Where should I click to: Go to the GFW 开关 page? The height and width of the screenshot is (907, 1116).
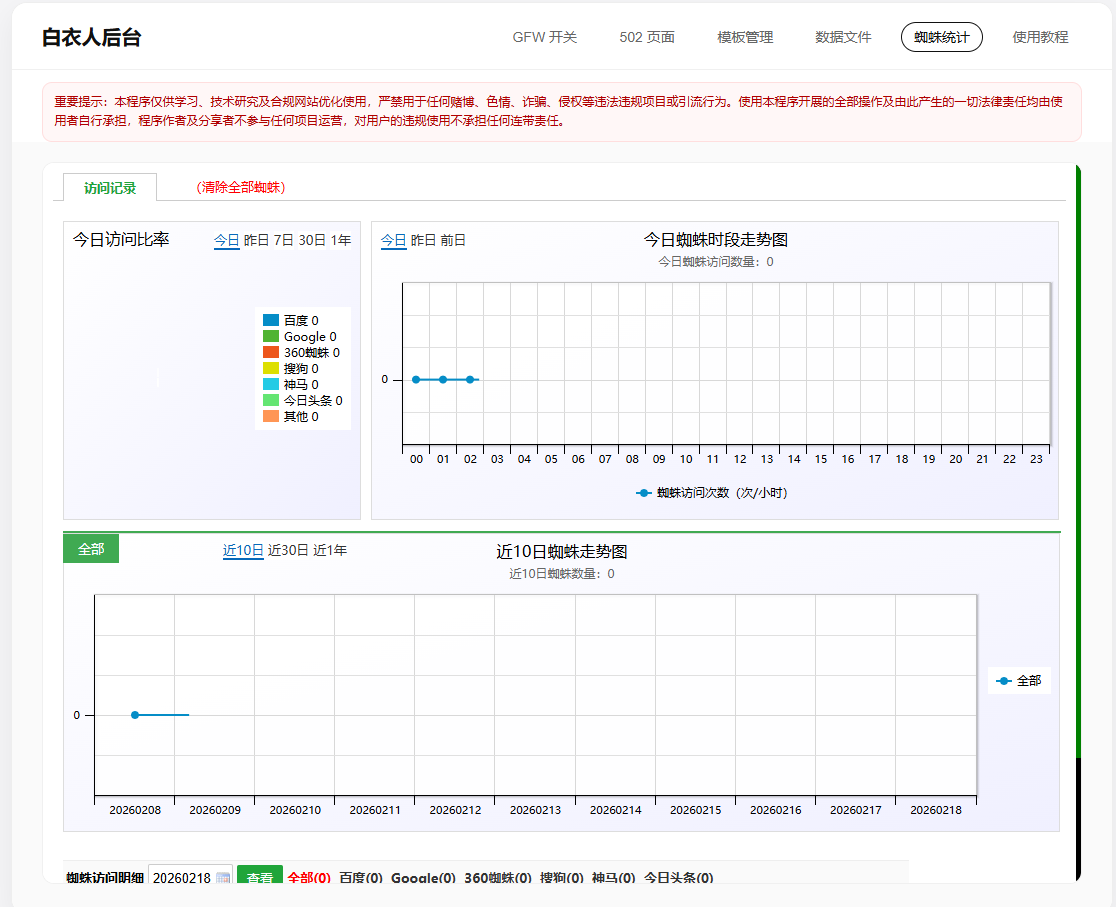tap(545, 37)
